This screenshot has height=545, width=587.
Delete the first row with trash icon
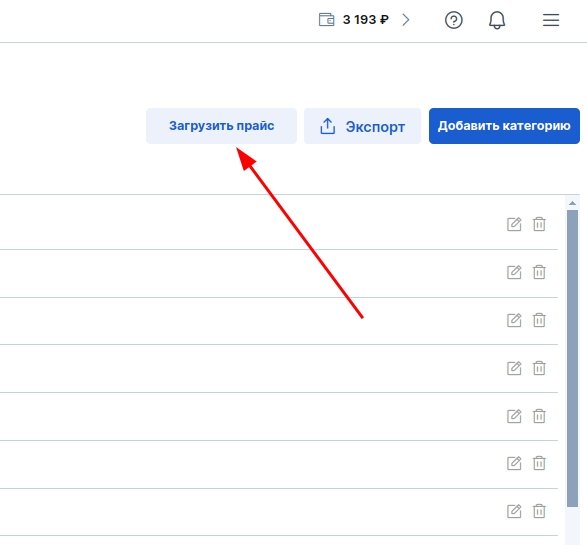click(539, 224)
